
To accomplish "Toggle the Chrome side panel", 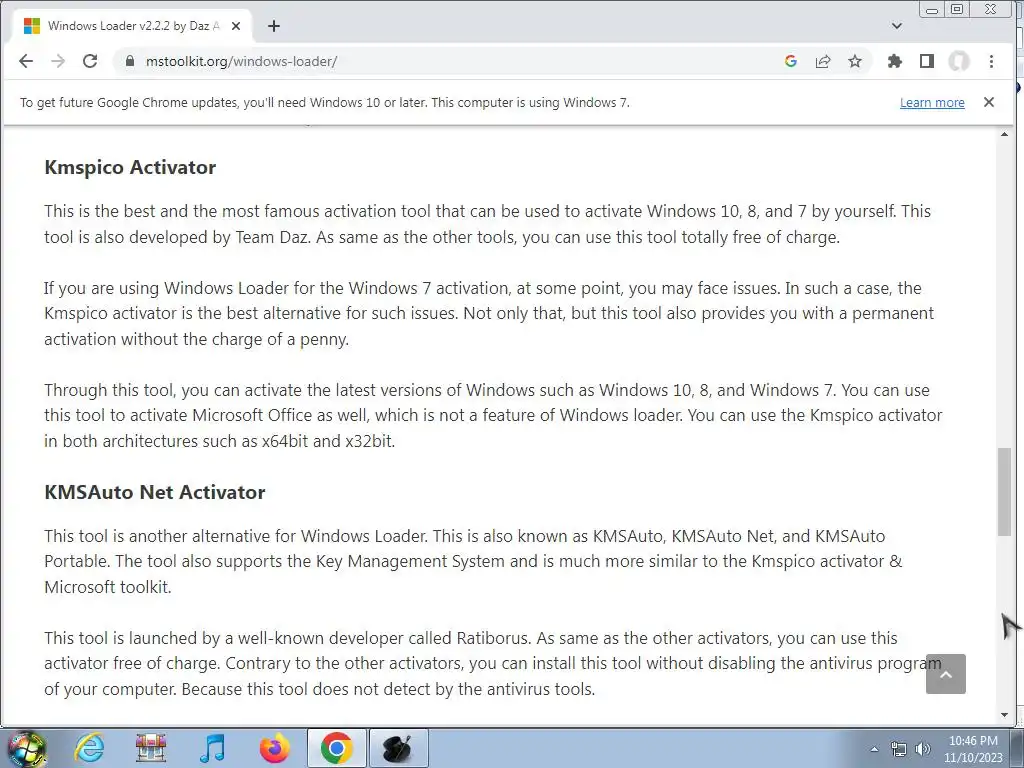I will (x=927, y=61).
